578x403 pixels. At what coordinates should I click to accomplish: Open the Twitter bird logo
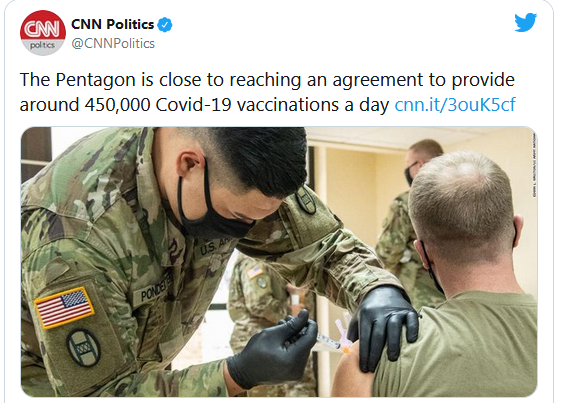pyautogui.click(x=526, y=22)
